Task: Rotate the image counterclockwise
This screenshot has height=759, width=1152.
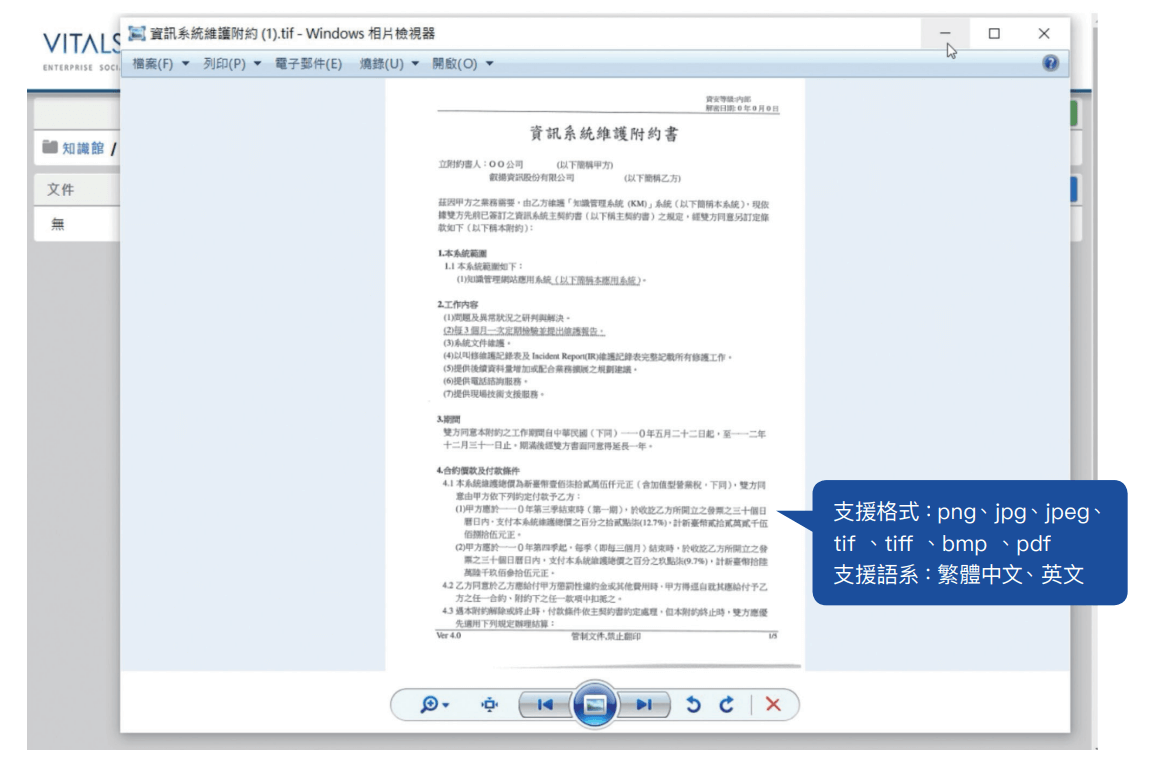Action: (x=693, y=705)
